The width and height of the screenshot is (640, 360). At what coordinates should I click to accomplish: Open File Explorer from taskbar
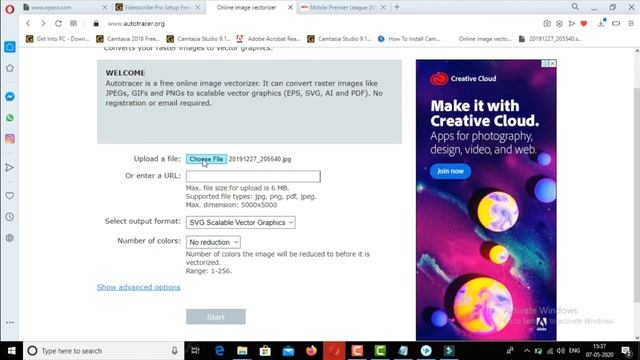(x=242, y=351)
